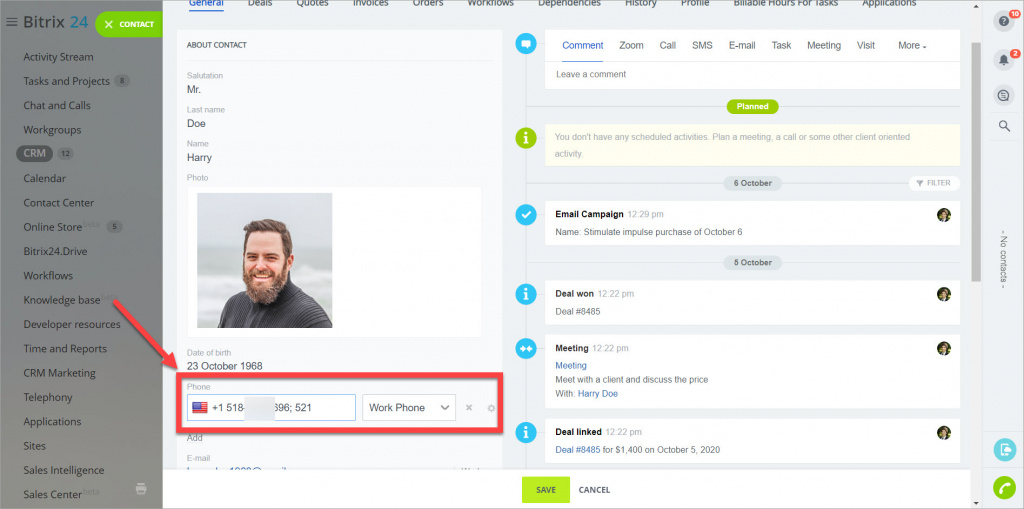The image size is (1024, 509).
Task: Open Contact Center in the sidebar
Action: [59, 203]
